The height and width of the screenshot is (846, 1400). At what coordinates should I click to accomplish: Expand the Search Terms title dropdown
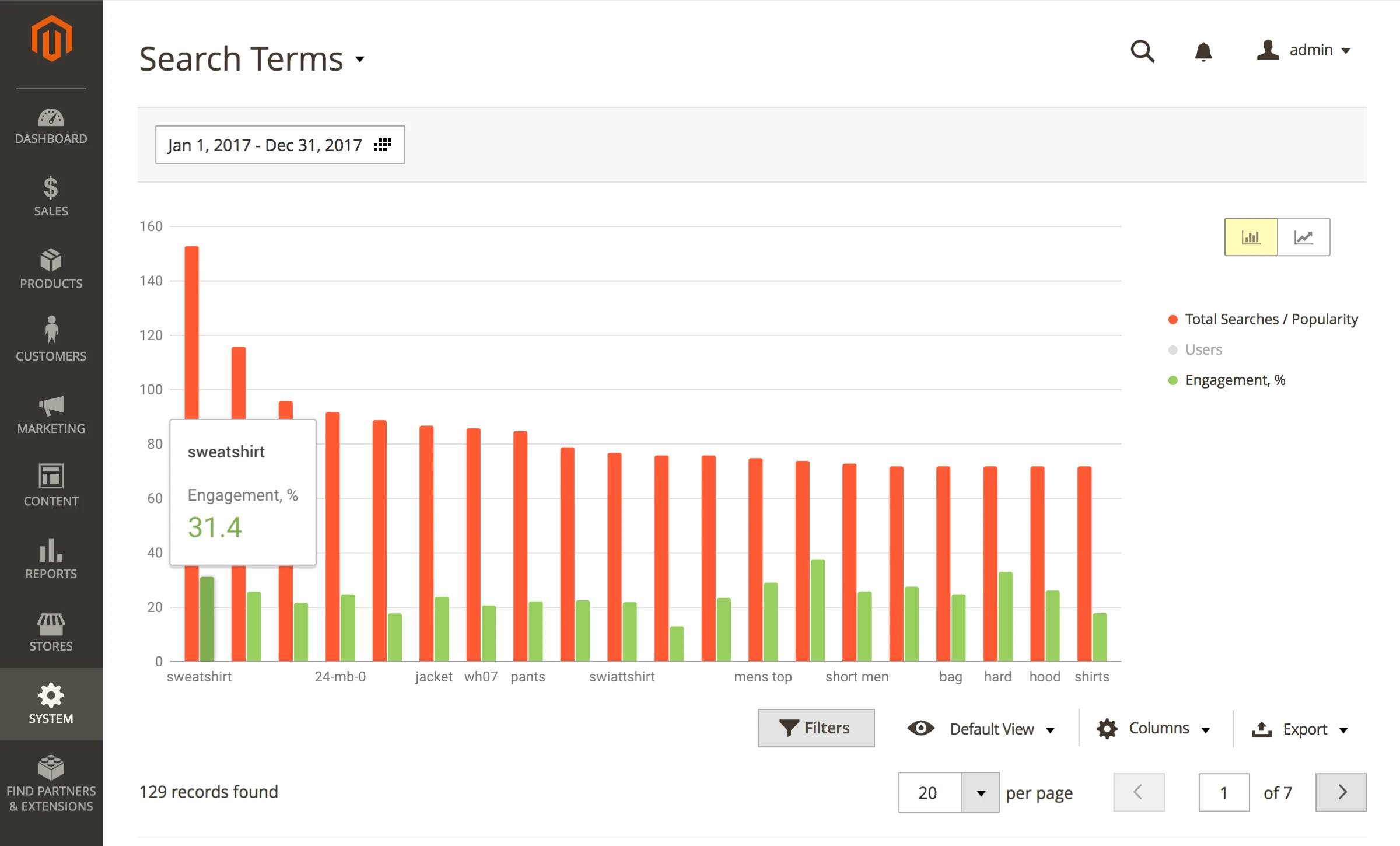click(360, 59)
